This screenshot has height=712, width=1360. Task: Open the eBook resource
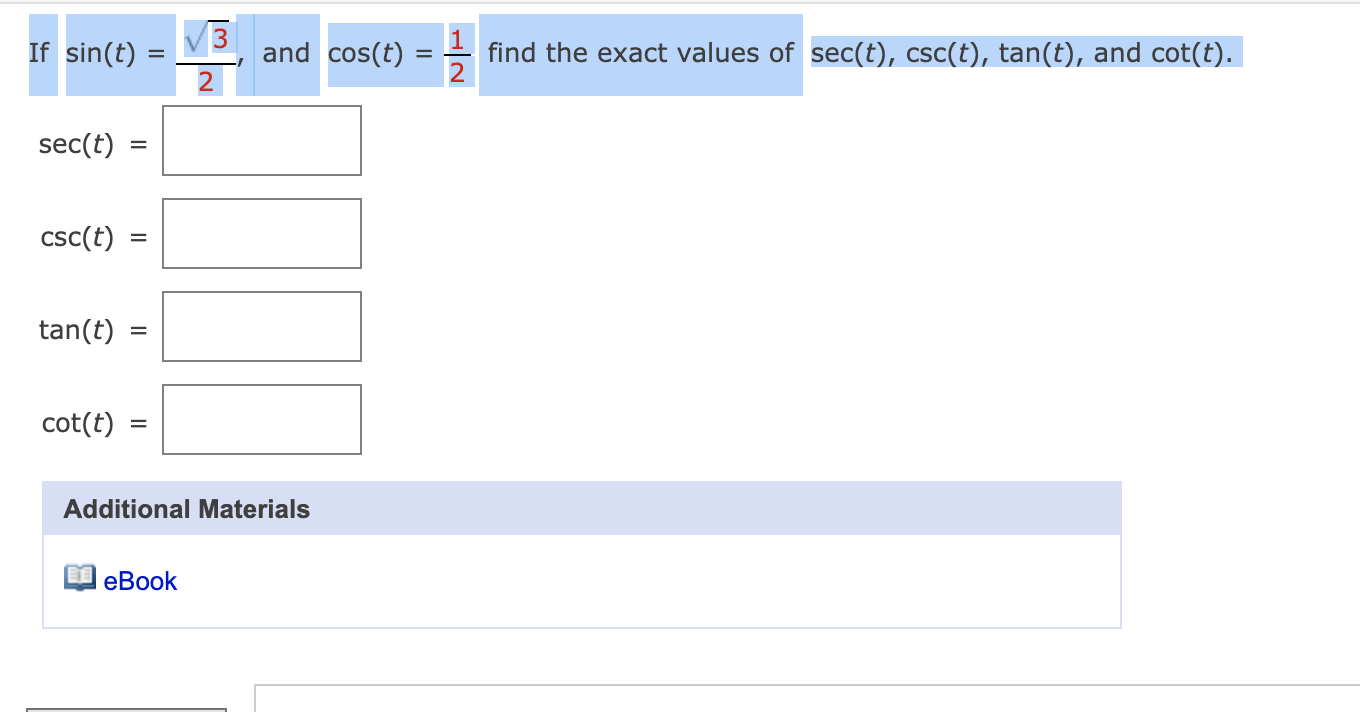pos(140,581)
